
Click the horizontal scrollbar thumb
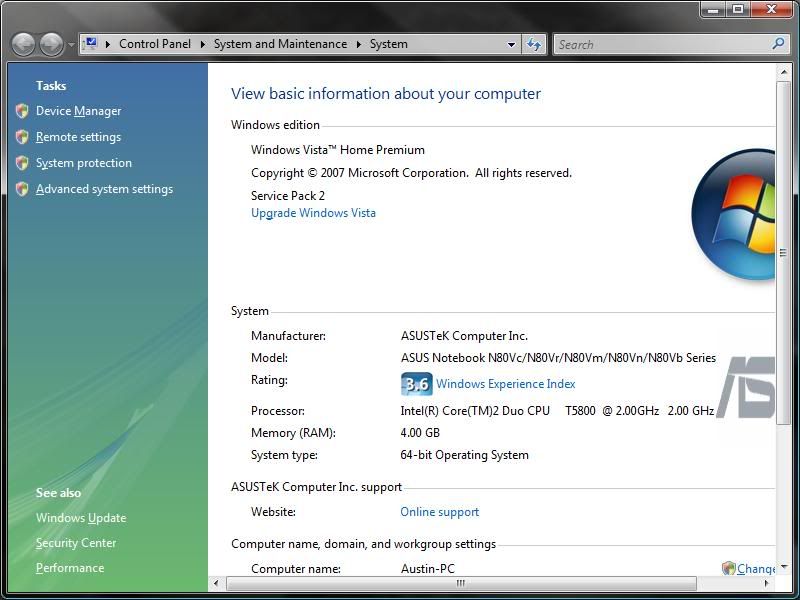tap(461, 583)
